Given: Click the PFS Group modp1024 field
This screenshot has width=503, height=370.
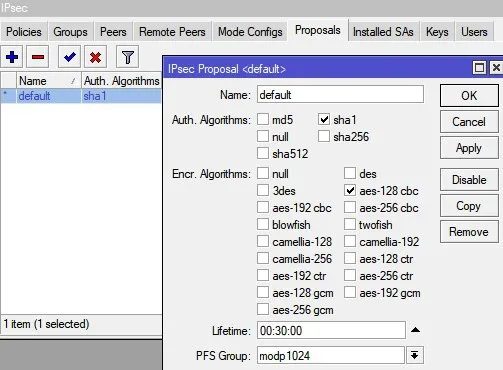Looking at the screenshot, I should [331, 355].
